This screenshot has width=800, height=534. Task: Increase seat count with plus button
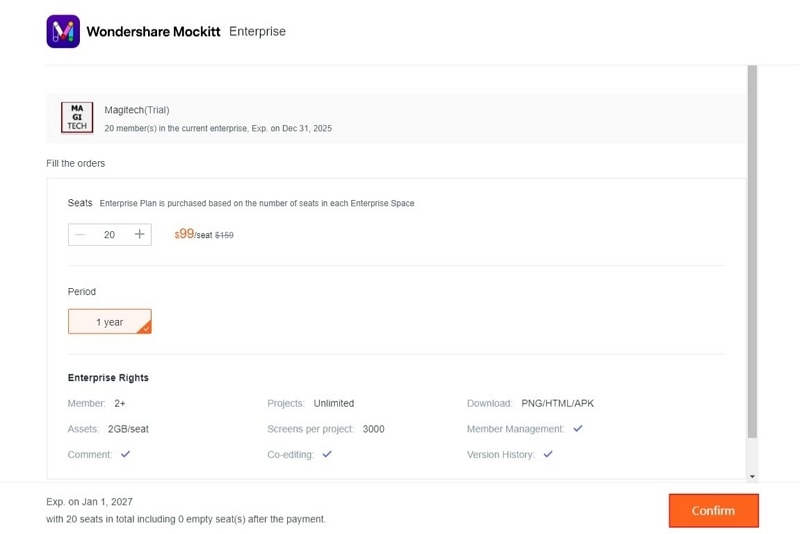139,234
